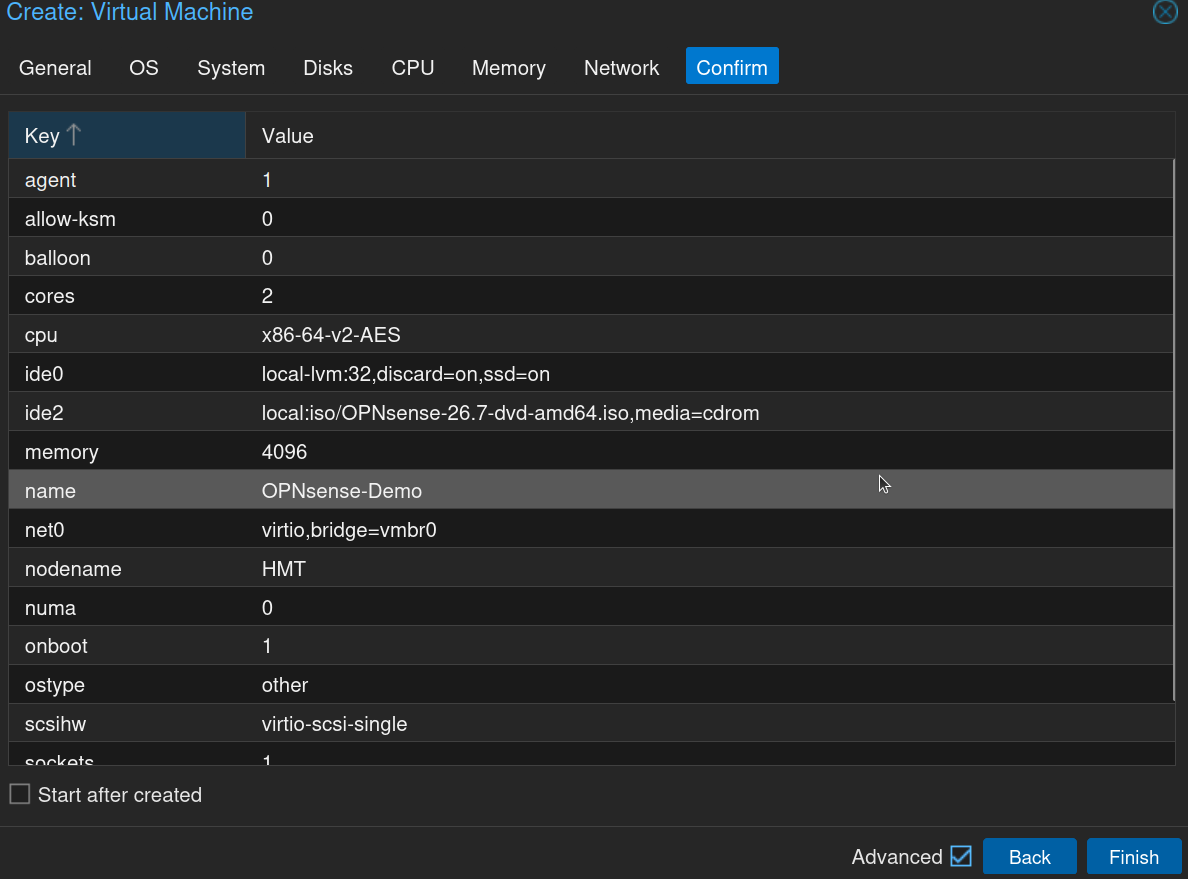Select the nodename key cell
Screen dimensions: 1188x879
(x=127, y=568)
